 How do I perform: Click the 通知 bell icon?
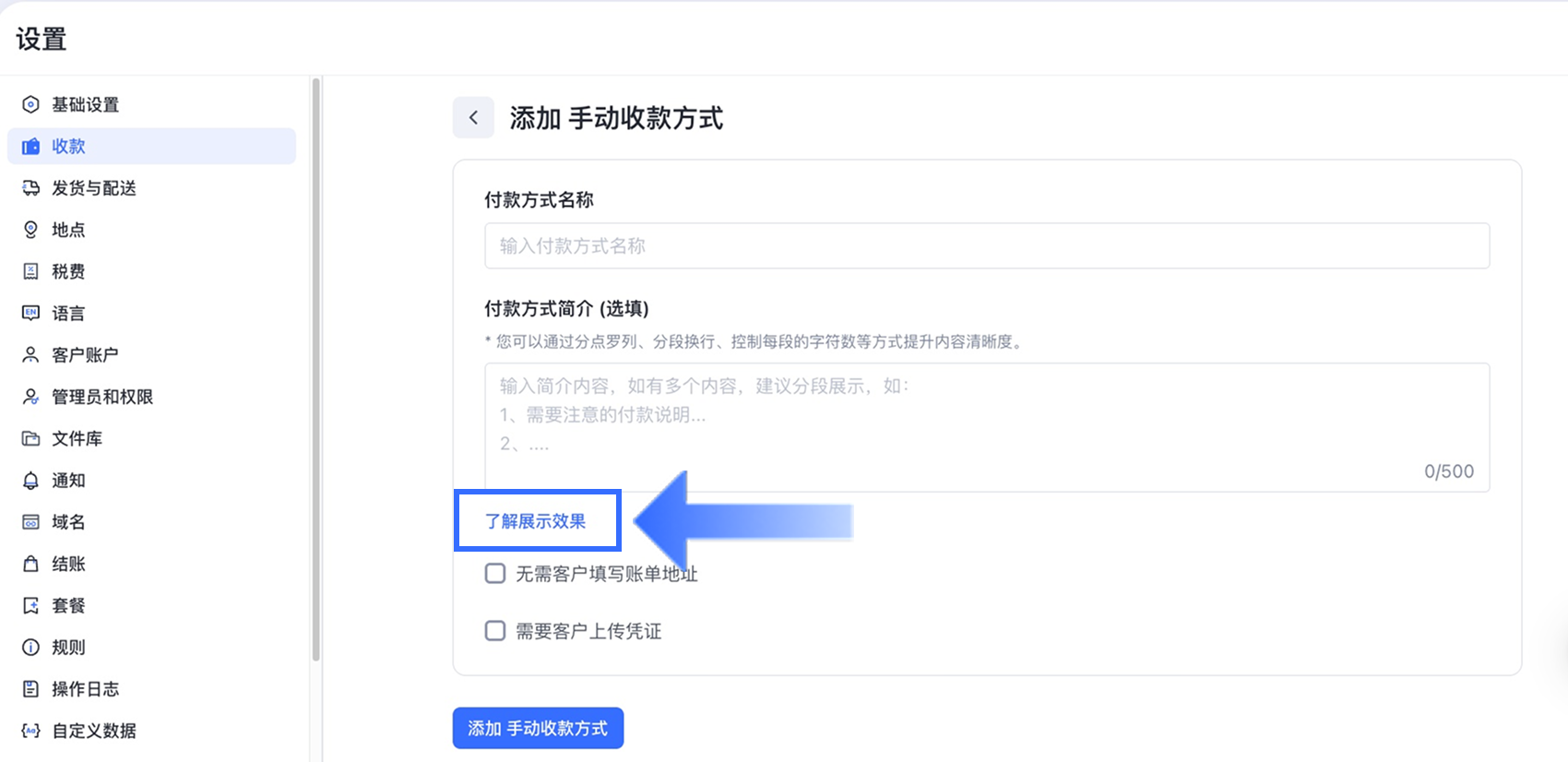tap(30, 481)
